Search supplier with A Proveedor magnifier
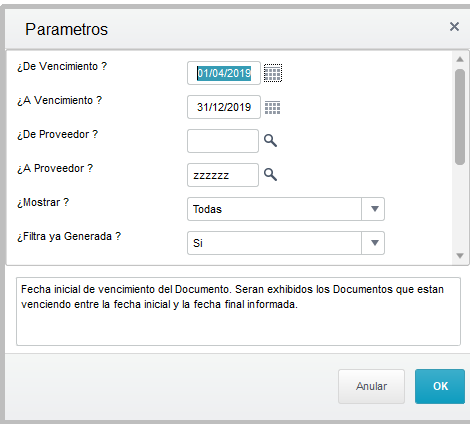 pos(270,175)
